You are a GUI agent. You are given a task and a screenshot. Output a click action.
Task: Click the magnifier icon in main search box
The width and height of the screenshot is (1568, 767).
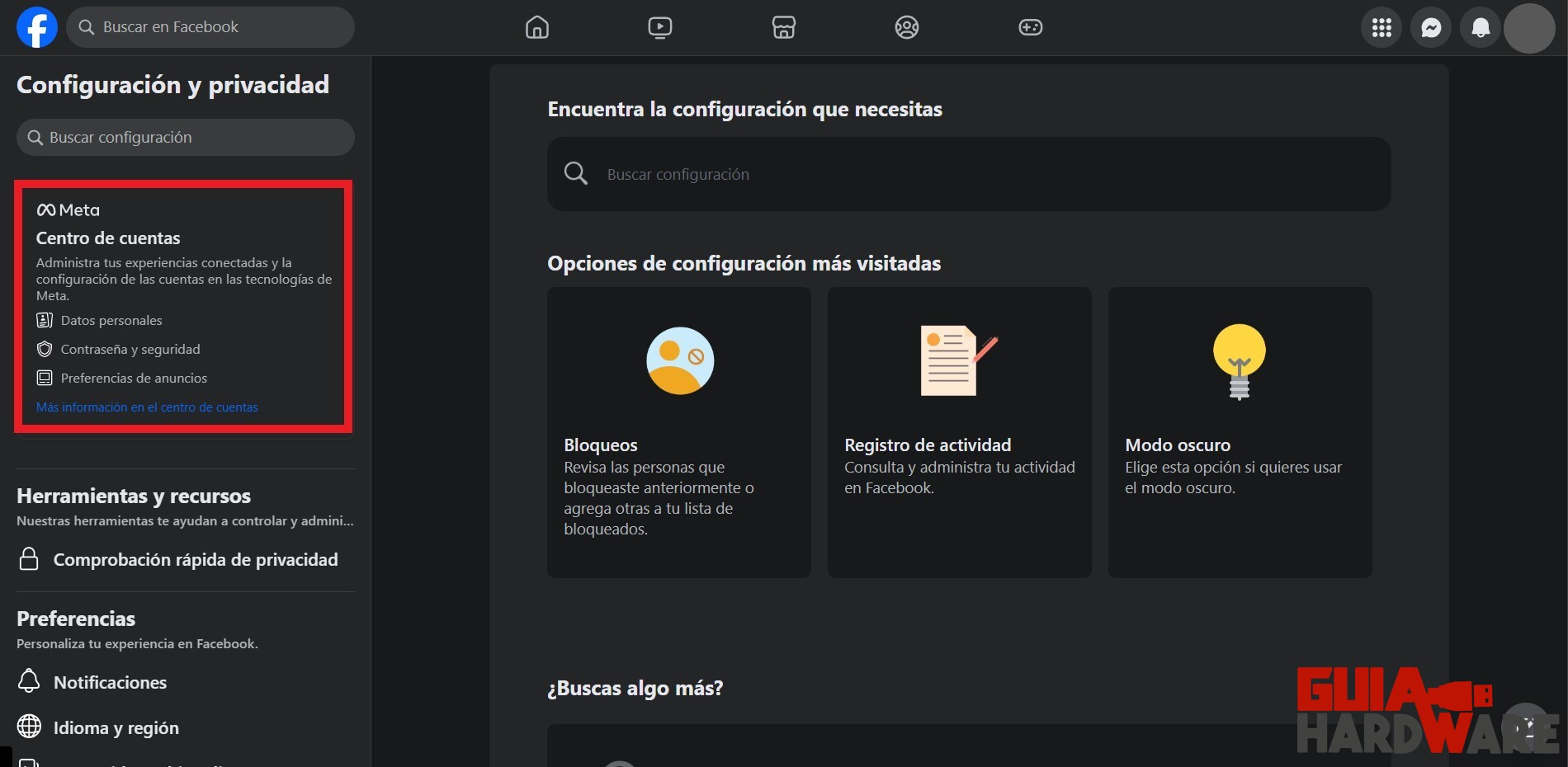pos(576,173)
